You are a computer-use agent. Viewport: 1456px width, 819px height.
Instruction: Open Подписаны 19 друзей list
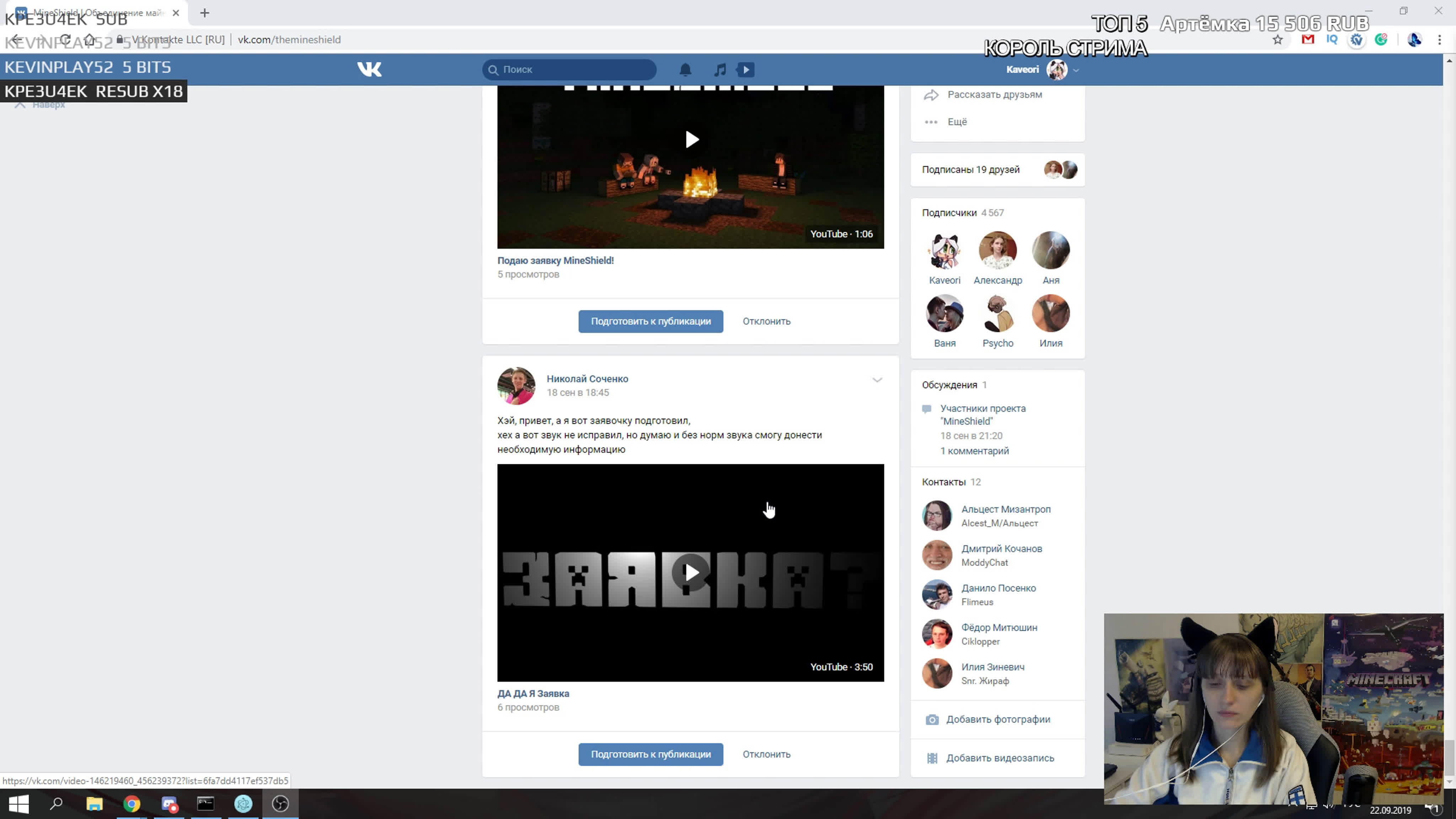click(970, 170)
